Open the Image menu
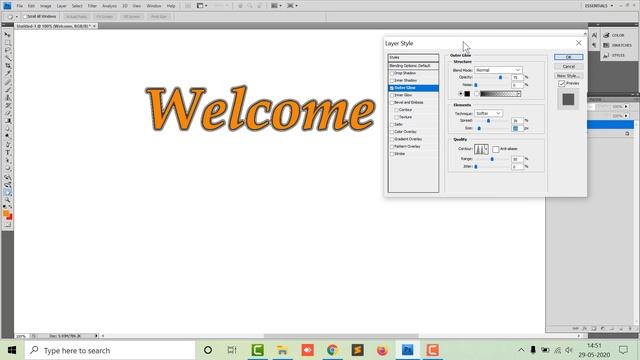 tap(45, 6)
